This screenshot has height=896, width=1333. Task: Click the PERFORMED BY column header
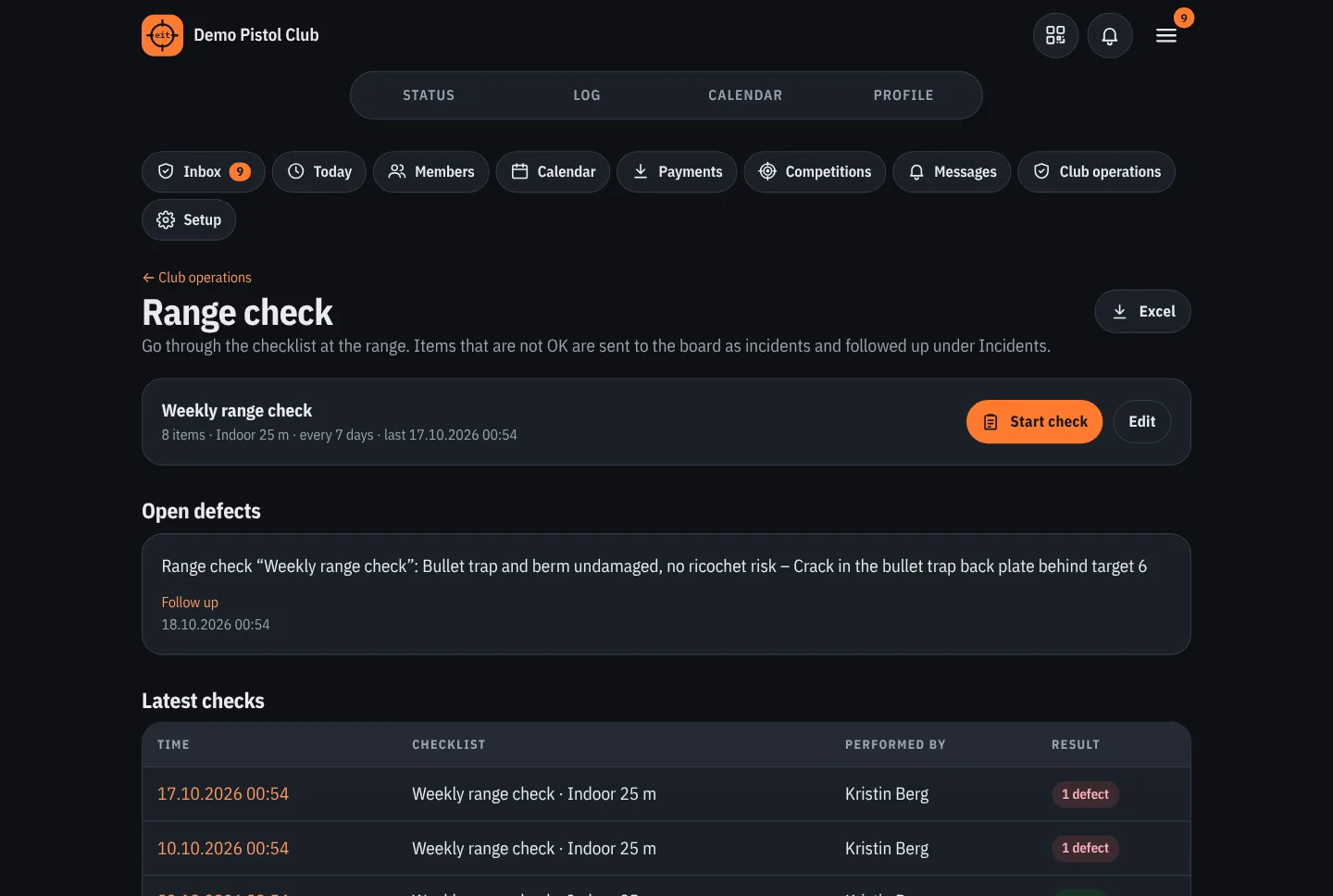pos(895,745)
